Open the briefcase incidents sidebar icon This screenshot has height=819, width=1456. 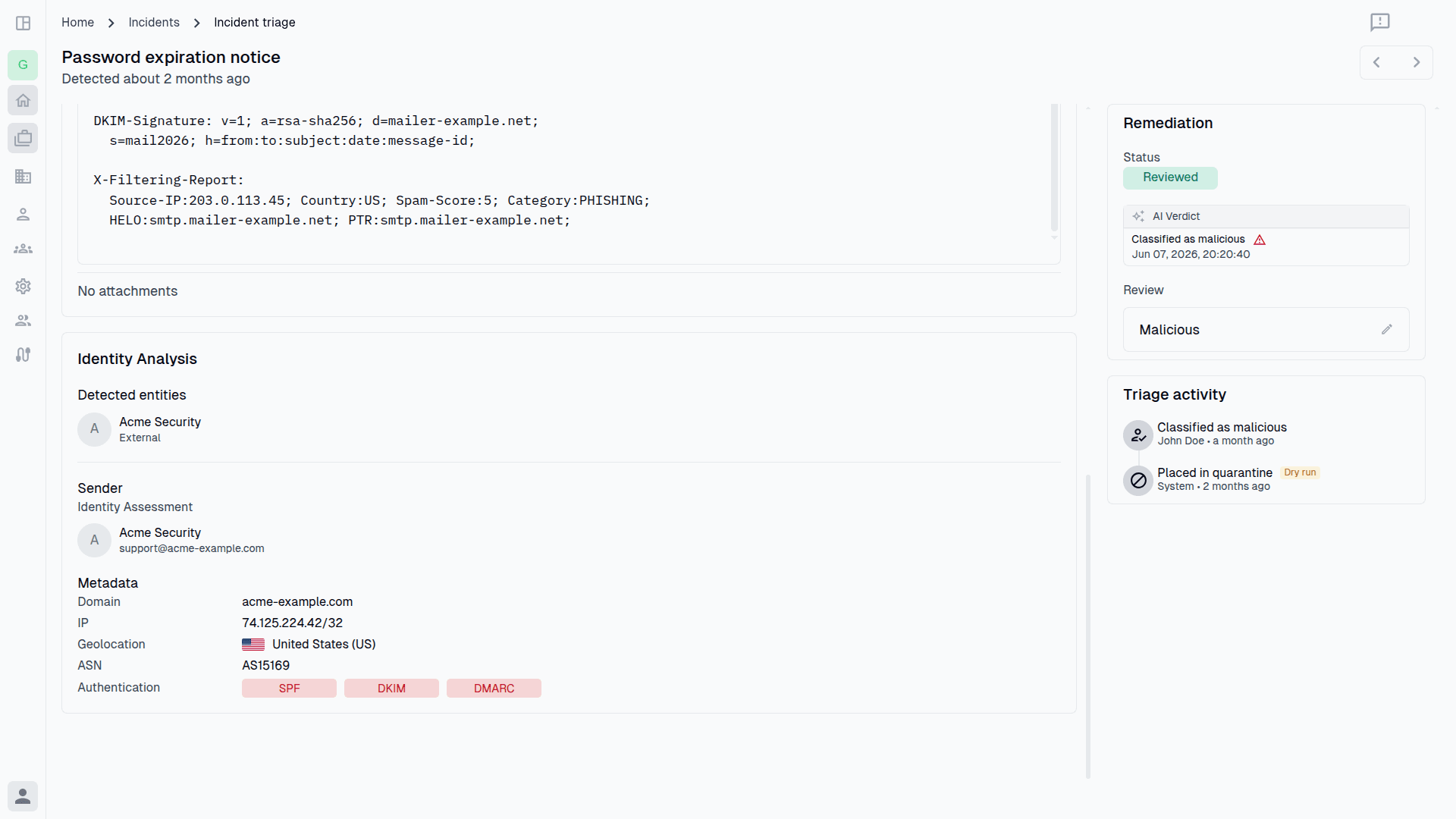pos(23,138)
